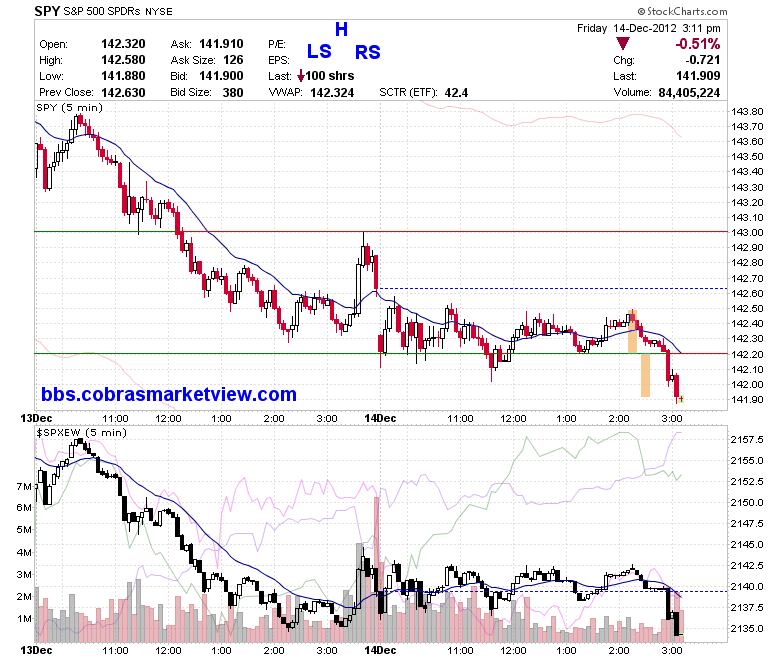Screen dimensions: 780x659
Task: Click the 142.60 price axis label
Action: click(x=747, y=293)
